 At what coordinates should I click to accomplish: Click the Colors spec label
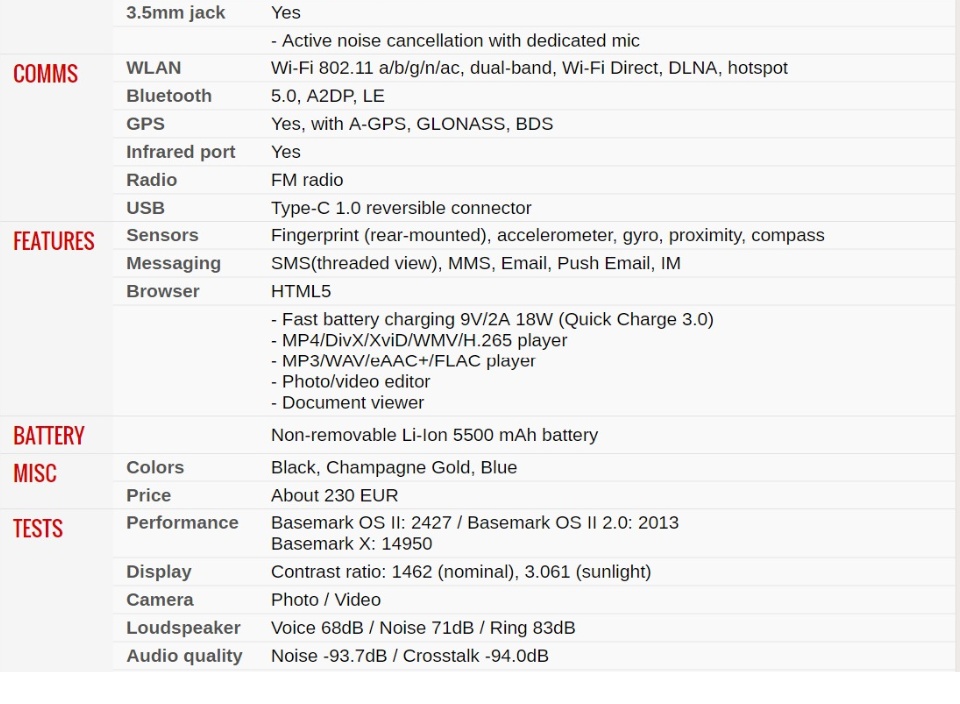pos(155,467)
